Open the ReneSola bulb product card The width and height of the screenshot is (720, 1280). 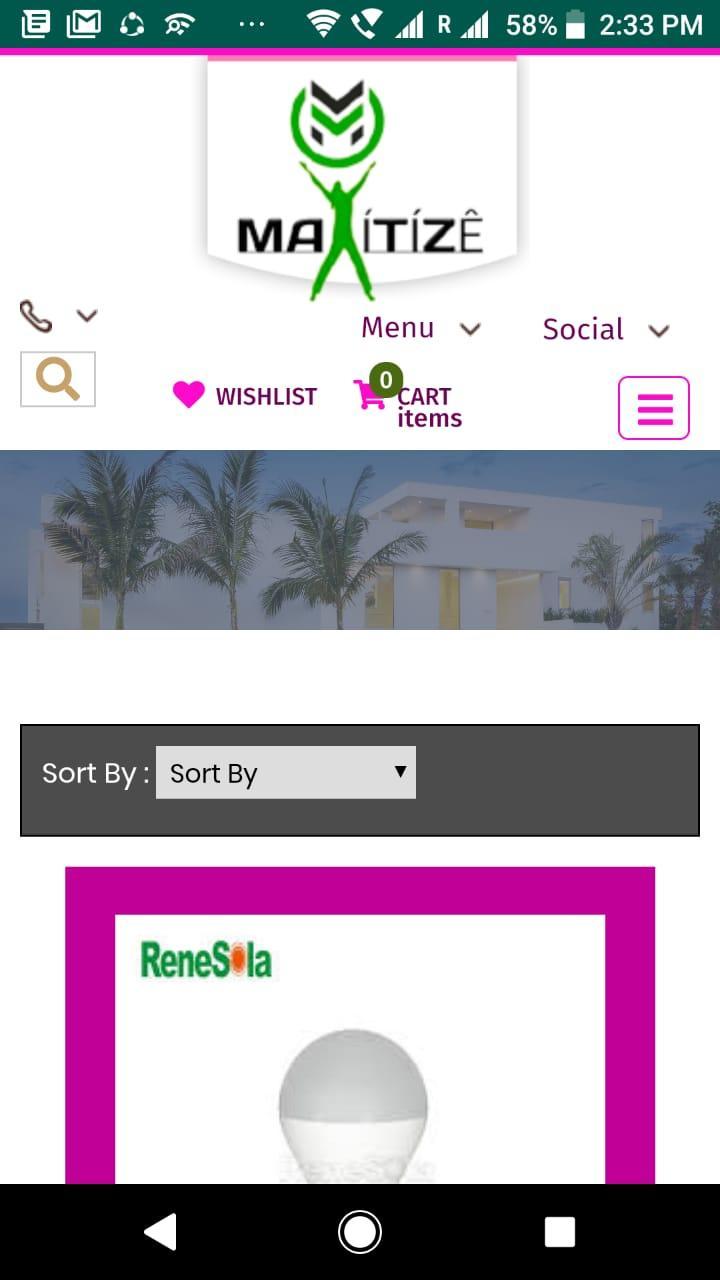[x=360, y=1025]
